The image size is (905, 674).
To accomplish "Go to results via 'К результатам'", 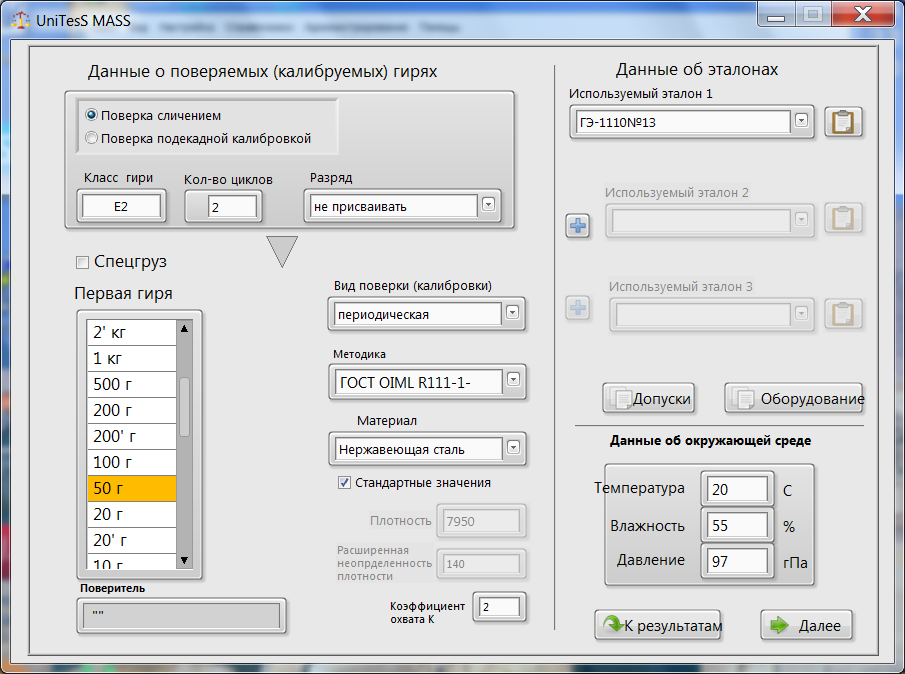I will (x=658, y=626).
